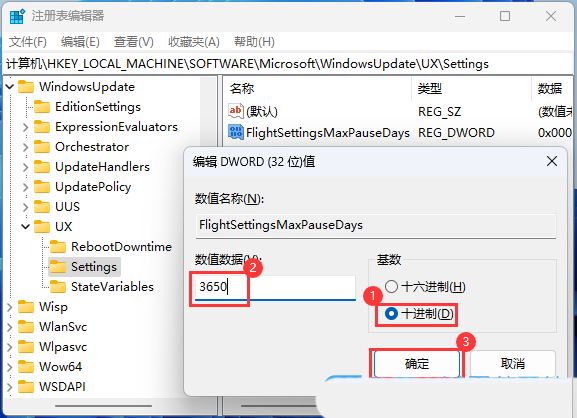Select the 十进制(D) decimal radio button
The height and width of the screenshot is (418, 577).
click(x=391, y=314)
